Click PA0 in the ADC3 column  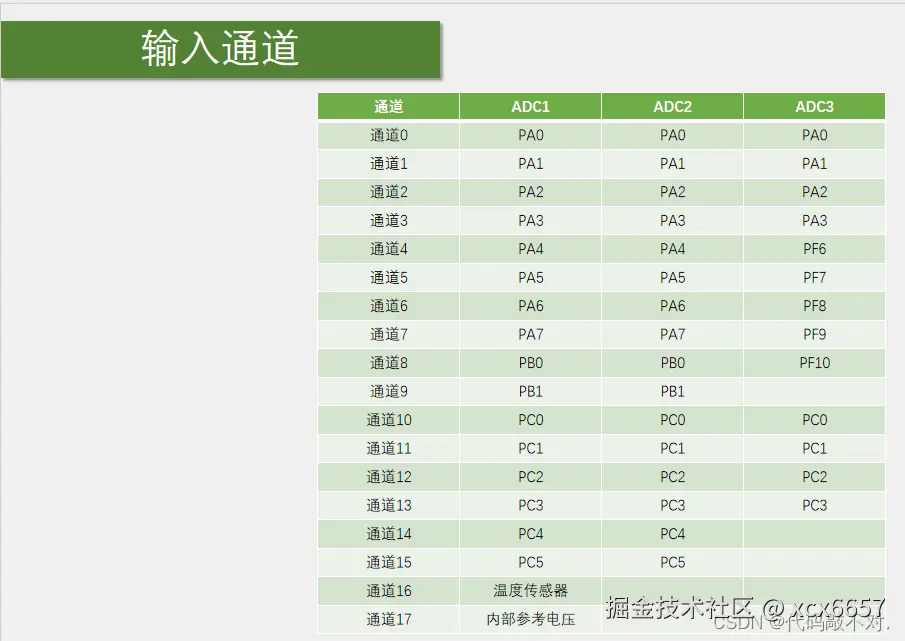pos(814,135)
